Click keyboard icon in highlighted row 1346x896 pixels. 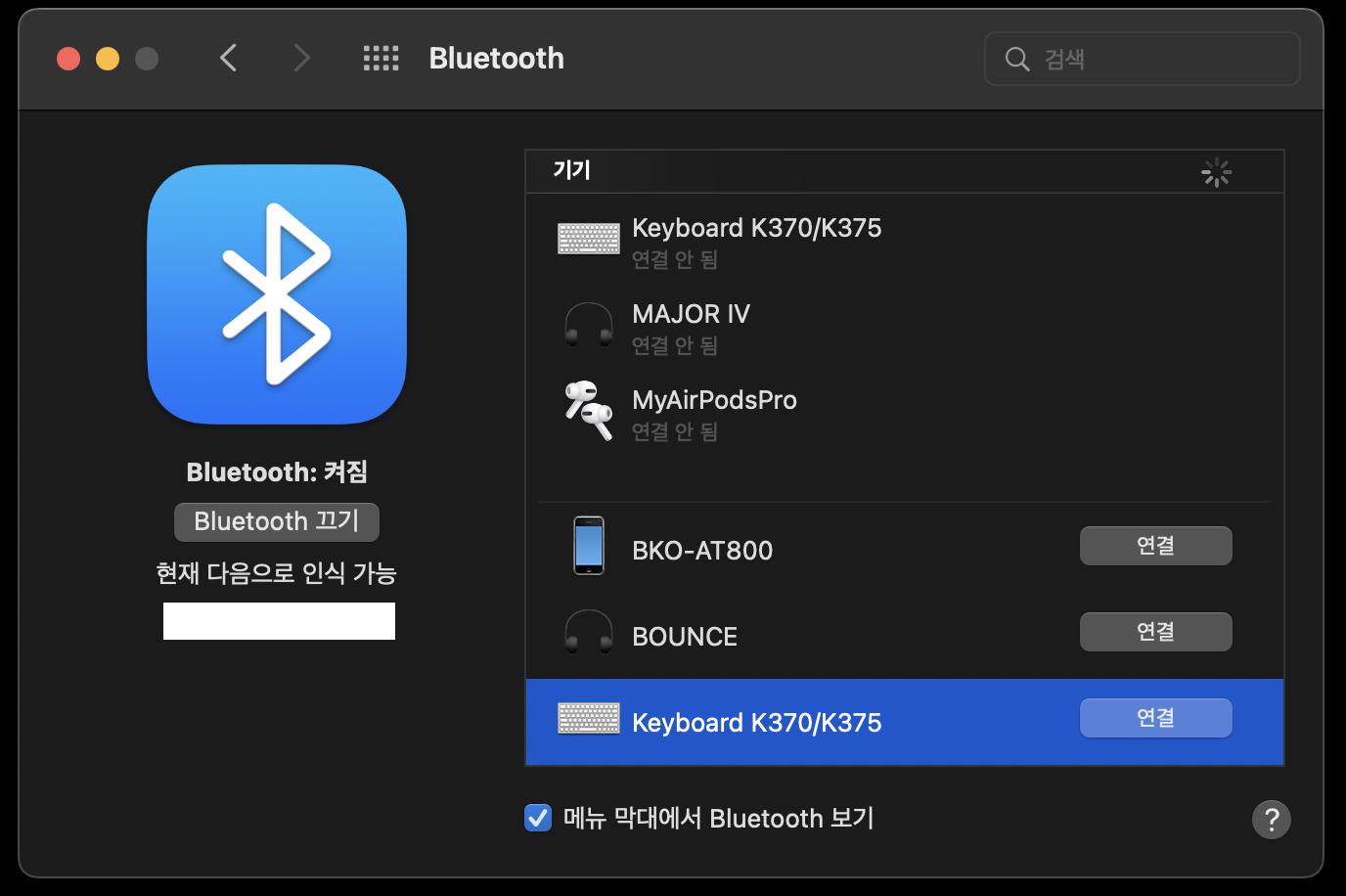tap(589, 718)
